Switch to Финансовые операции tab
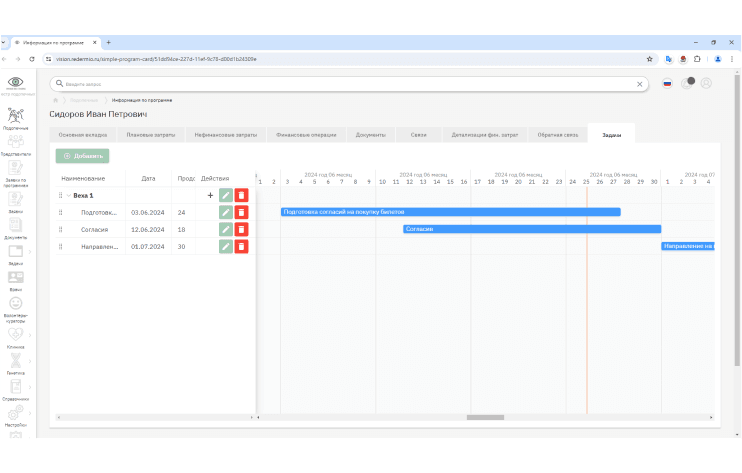The image size is (742, 473). [x=306, y=135]
